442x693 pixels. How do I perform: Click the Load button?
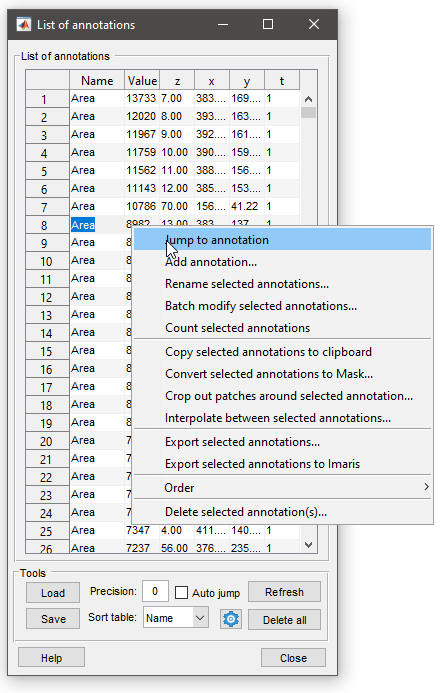[x=53, y=593]
